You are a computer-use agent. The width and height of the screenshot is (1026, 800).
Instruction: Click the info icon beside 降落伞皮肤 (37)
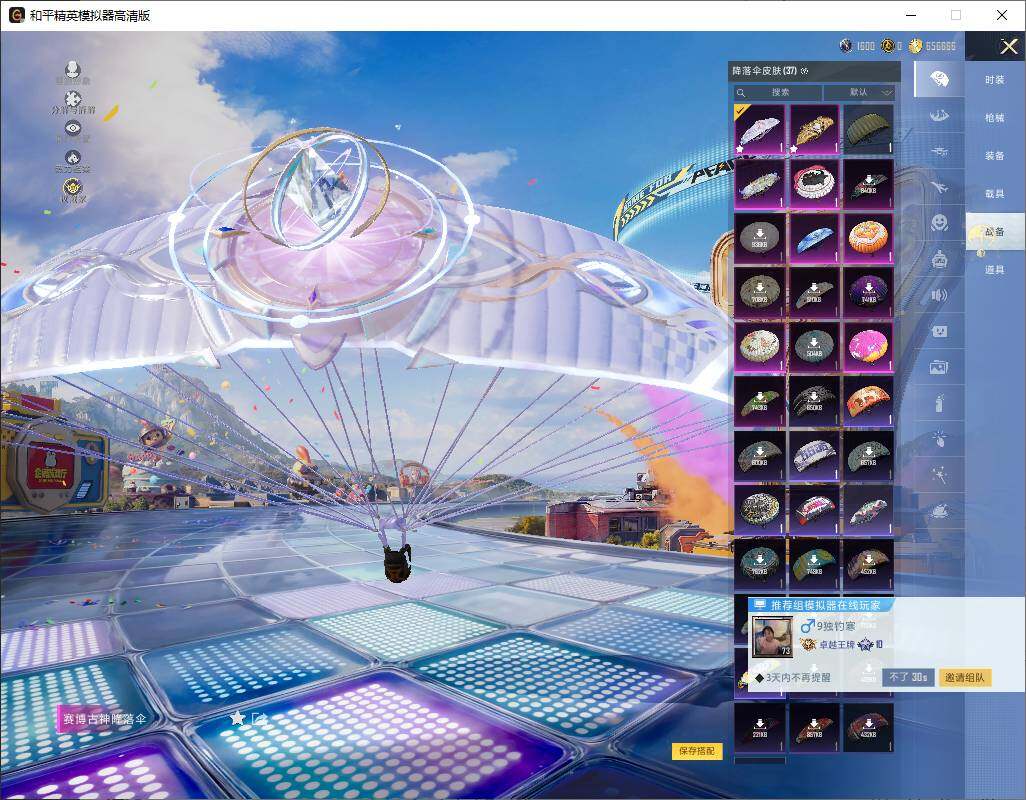pyautogui.click(x=804, y=71)
